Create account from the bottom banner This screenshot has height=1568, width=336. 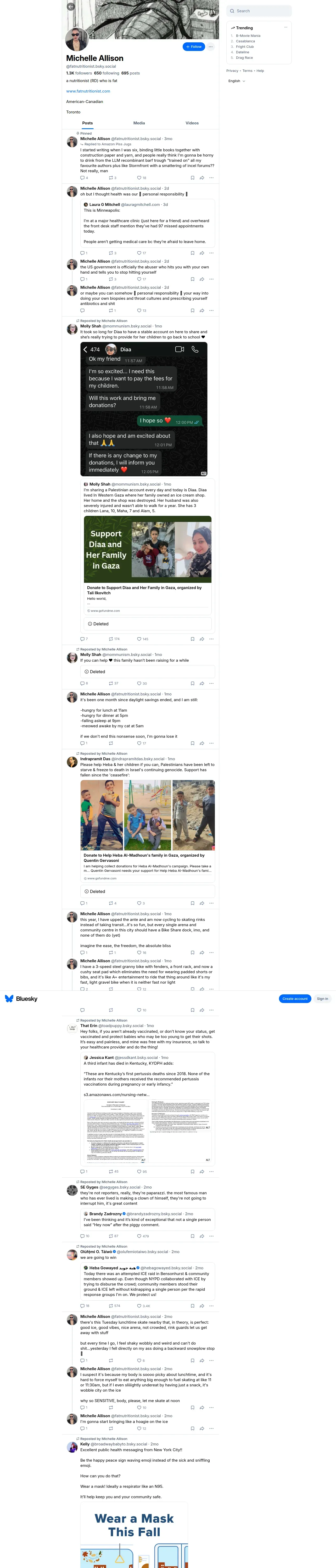pos(295,999)
